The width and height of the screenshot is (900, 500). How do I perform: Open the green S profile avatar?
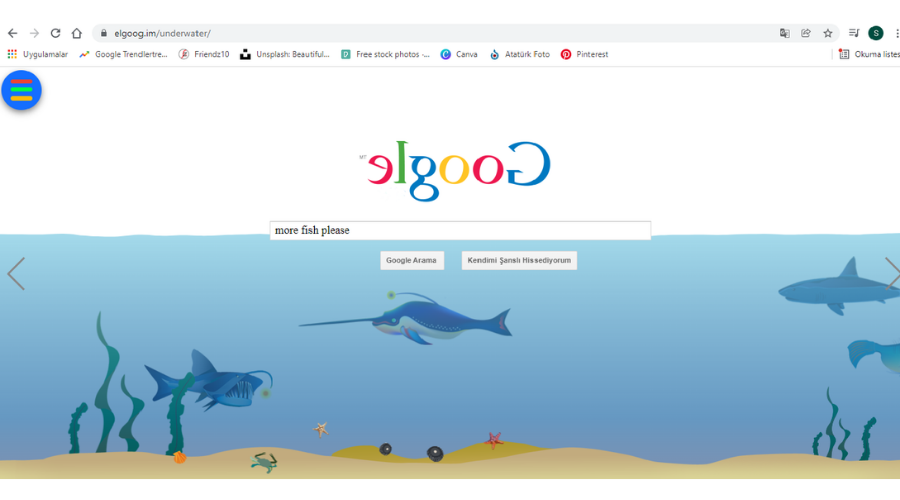click(x=876, y=33)
